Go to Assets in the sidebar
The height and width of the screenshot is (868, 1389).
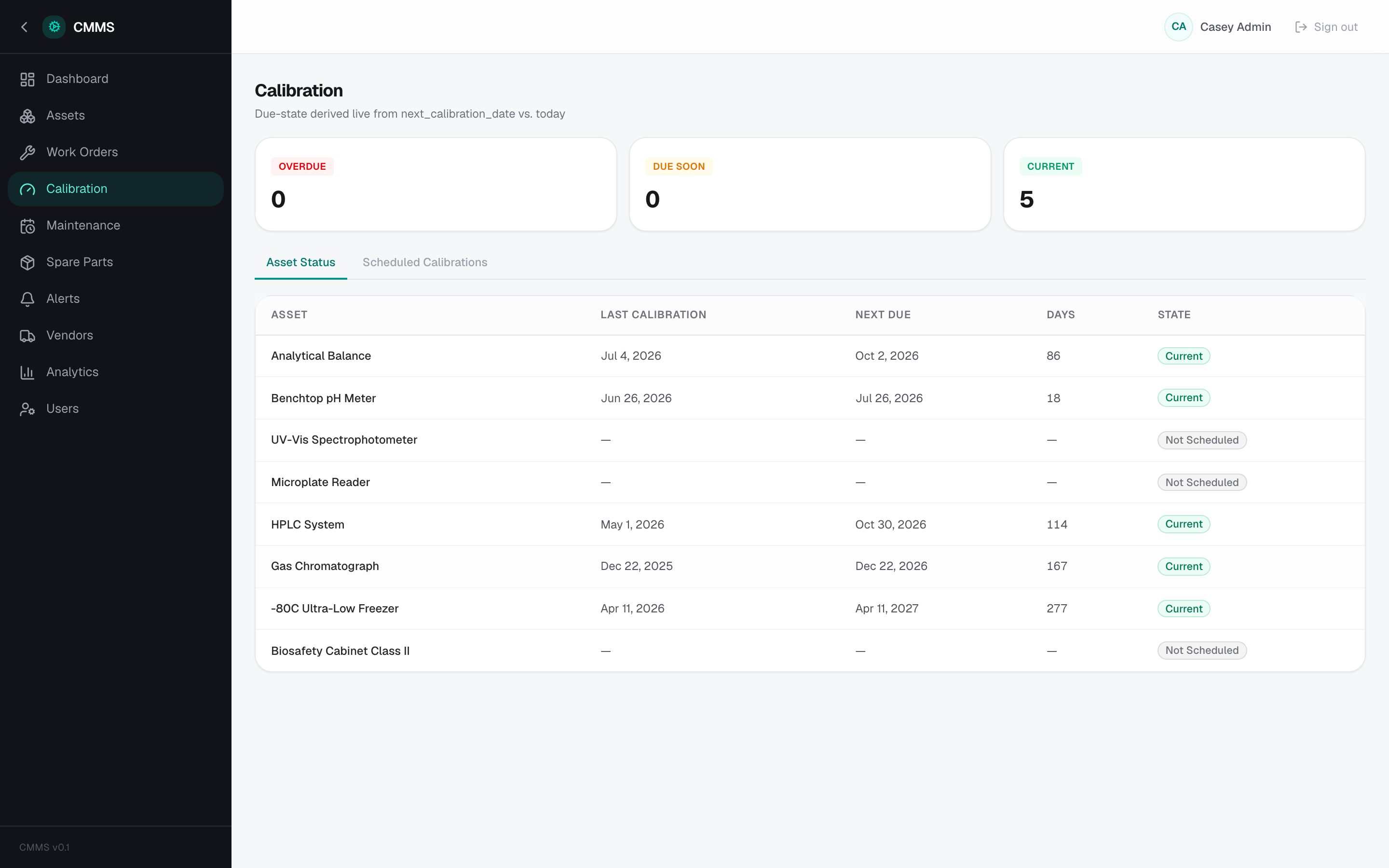(x=115, y=116)
